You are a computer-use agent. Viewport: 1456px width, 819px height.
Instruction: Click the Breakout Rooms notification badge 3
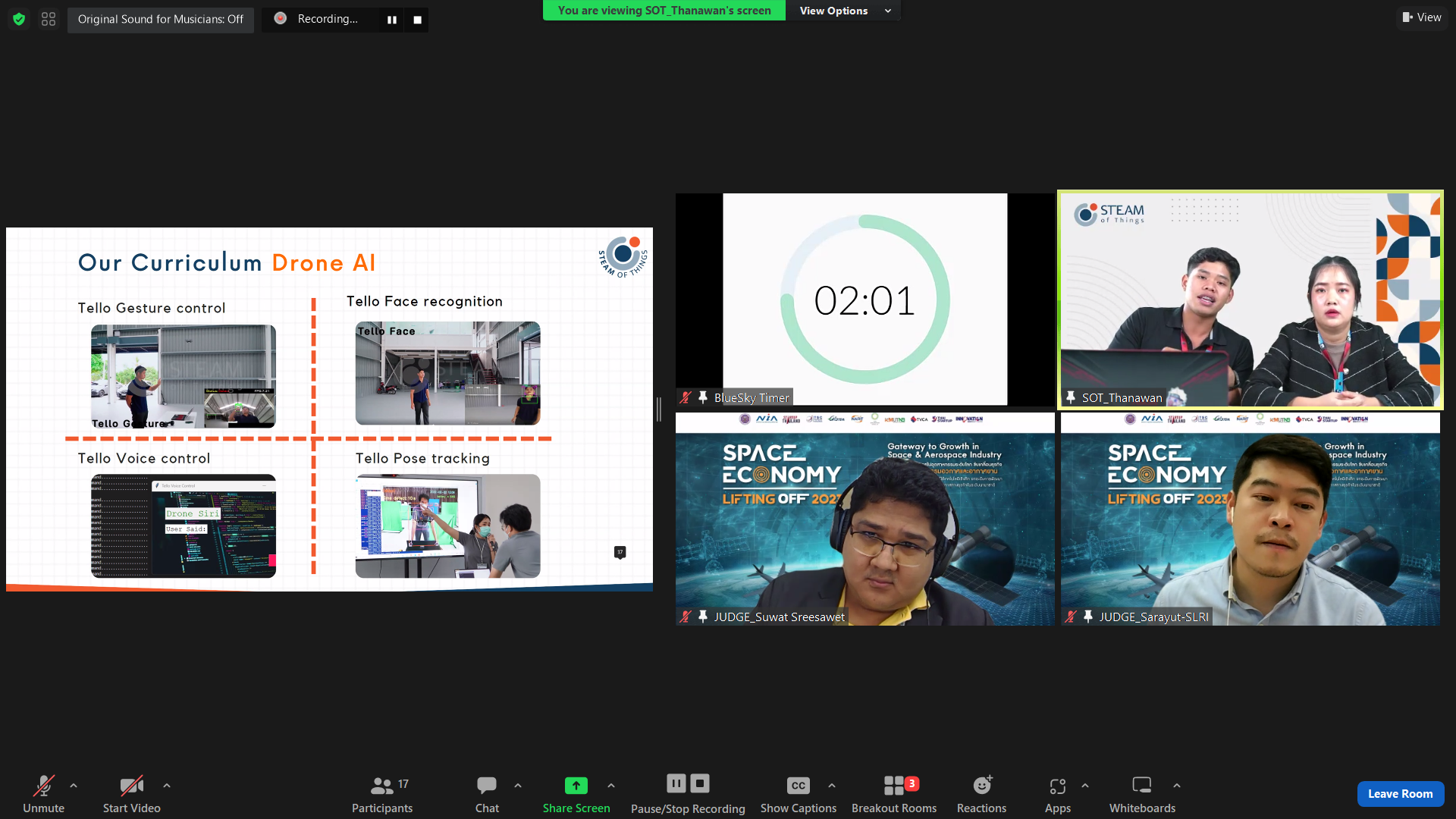[912, 783]
